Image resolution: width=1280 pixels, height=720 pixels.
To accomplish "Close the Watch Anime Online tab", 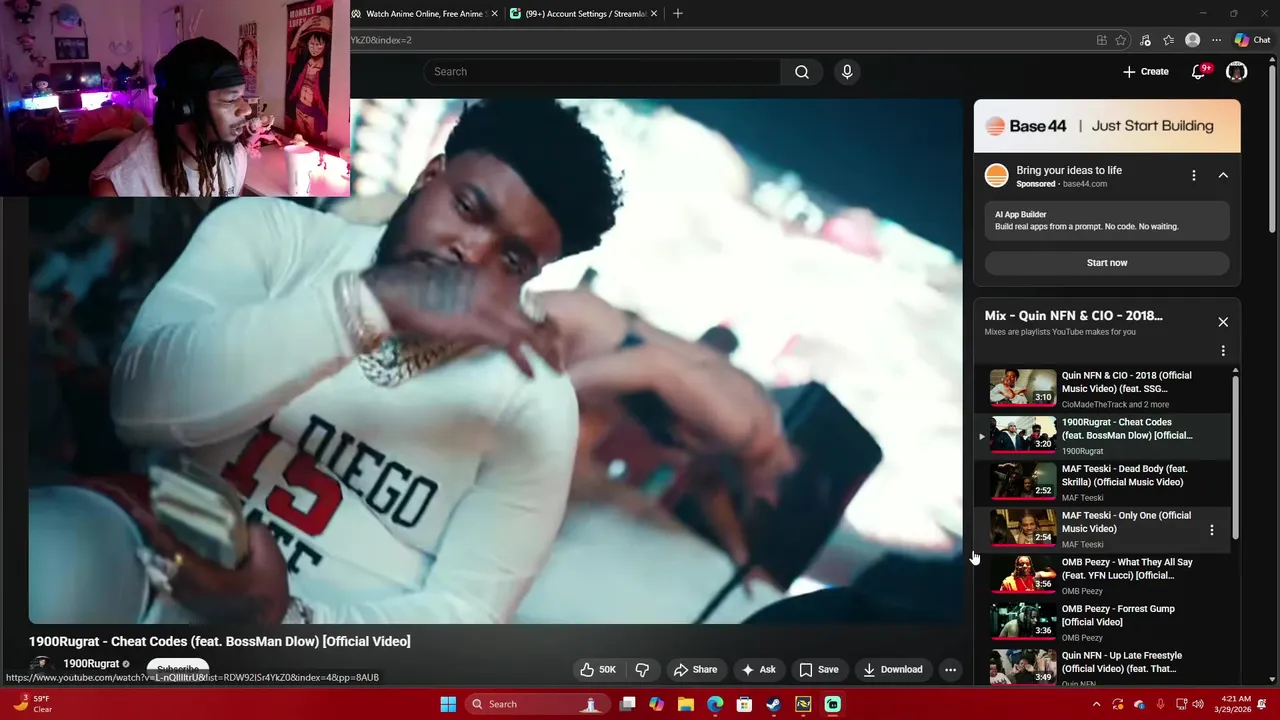I will pos(493,14).
